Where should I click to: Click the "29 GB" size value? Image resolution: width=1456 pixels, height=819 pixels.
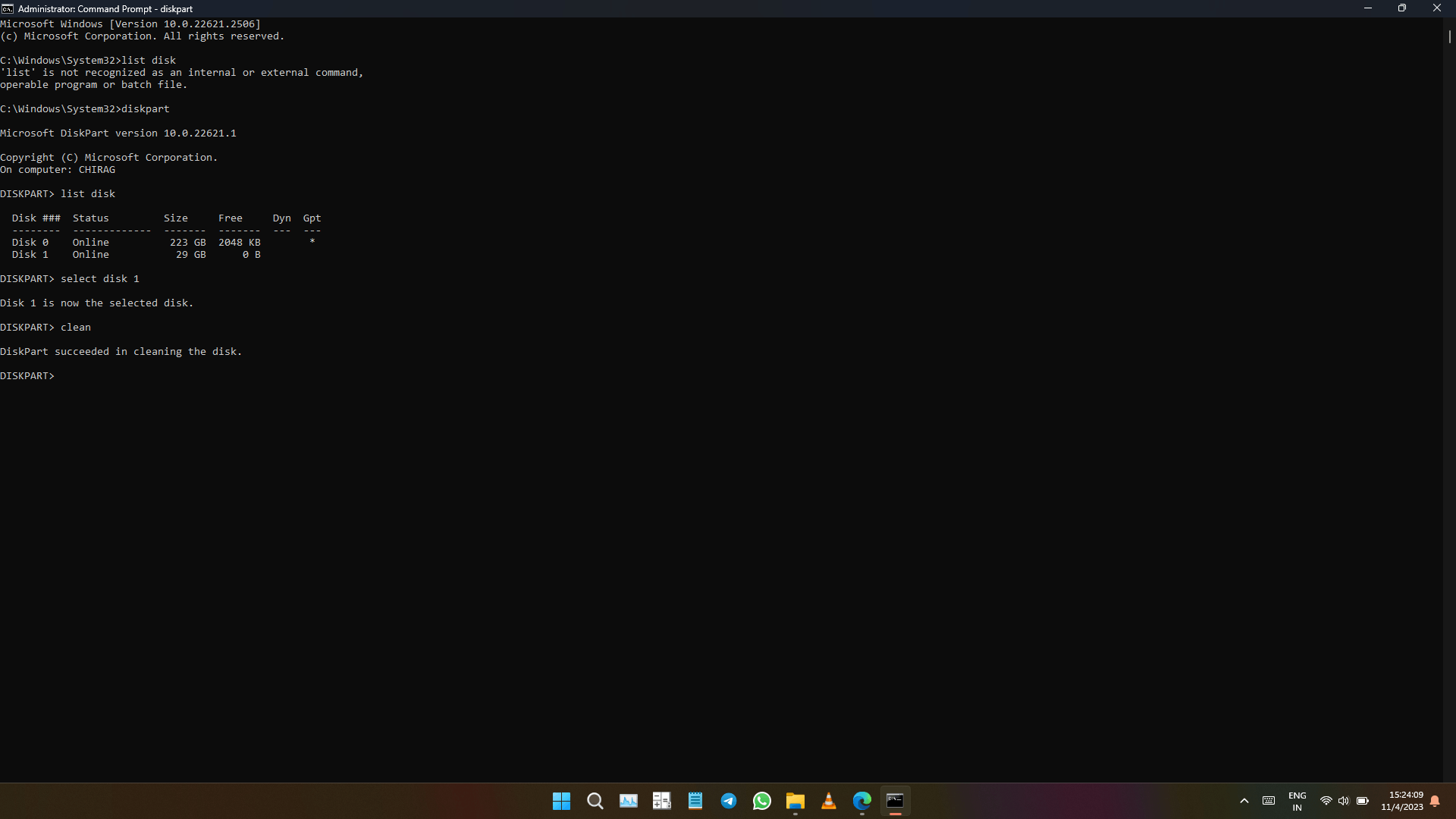(191, 255)
